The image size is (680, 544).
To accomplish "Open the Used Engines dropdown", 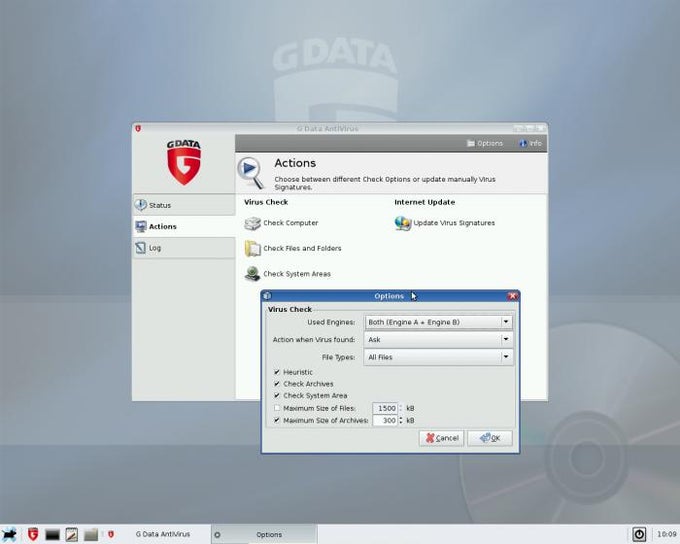I will [x=438, y=322].
